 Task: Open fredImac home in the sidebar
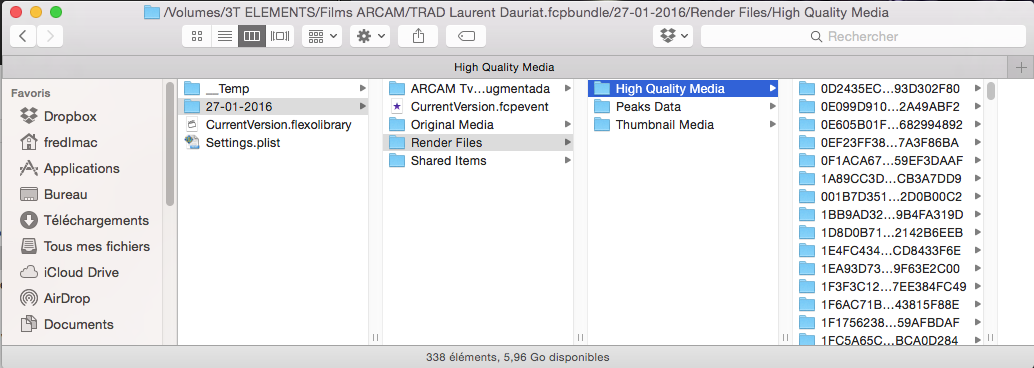point(69,142)
